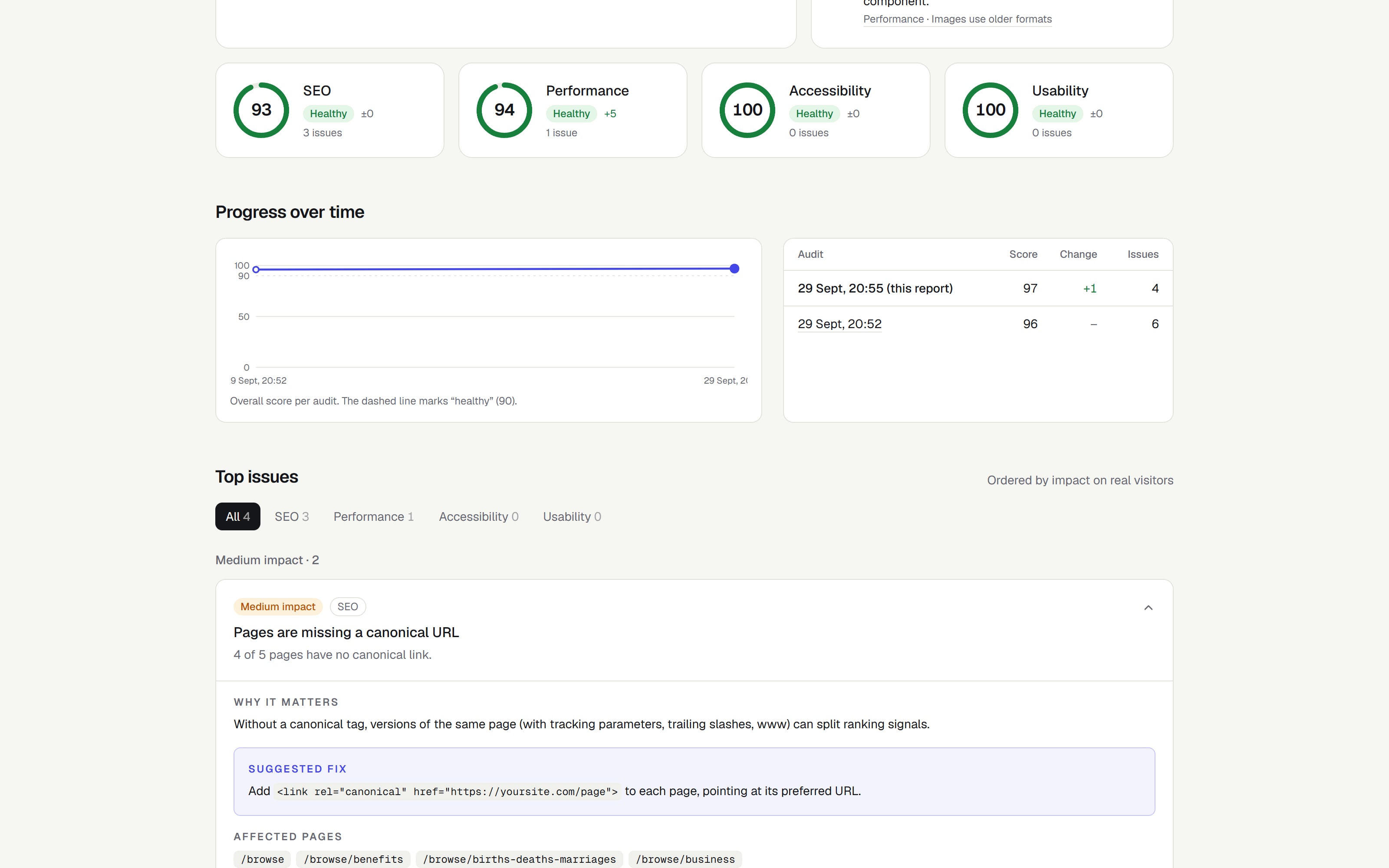The image size is (1389, 868).
Task: Click the Score column header
Action: (x=1024, y=254)
